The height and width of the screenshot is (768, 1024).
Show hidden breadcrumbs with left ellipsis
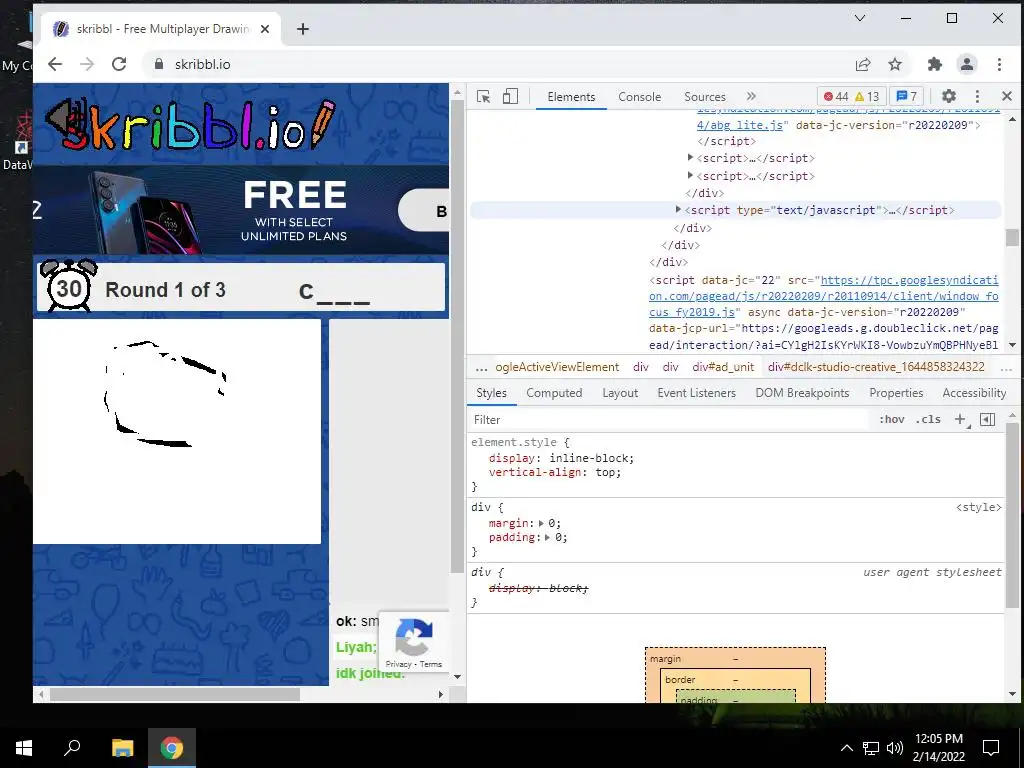[x=481, y=368]
